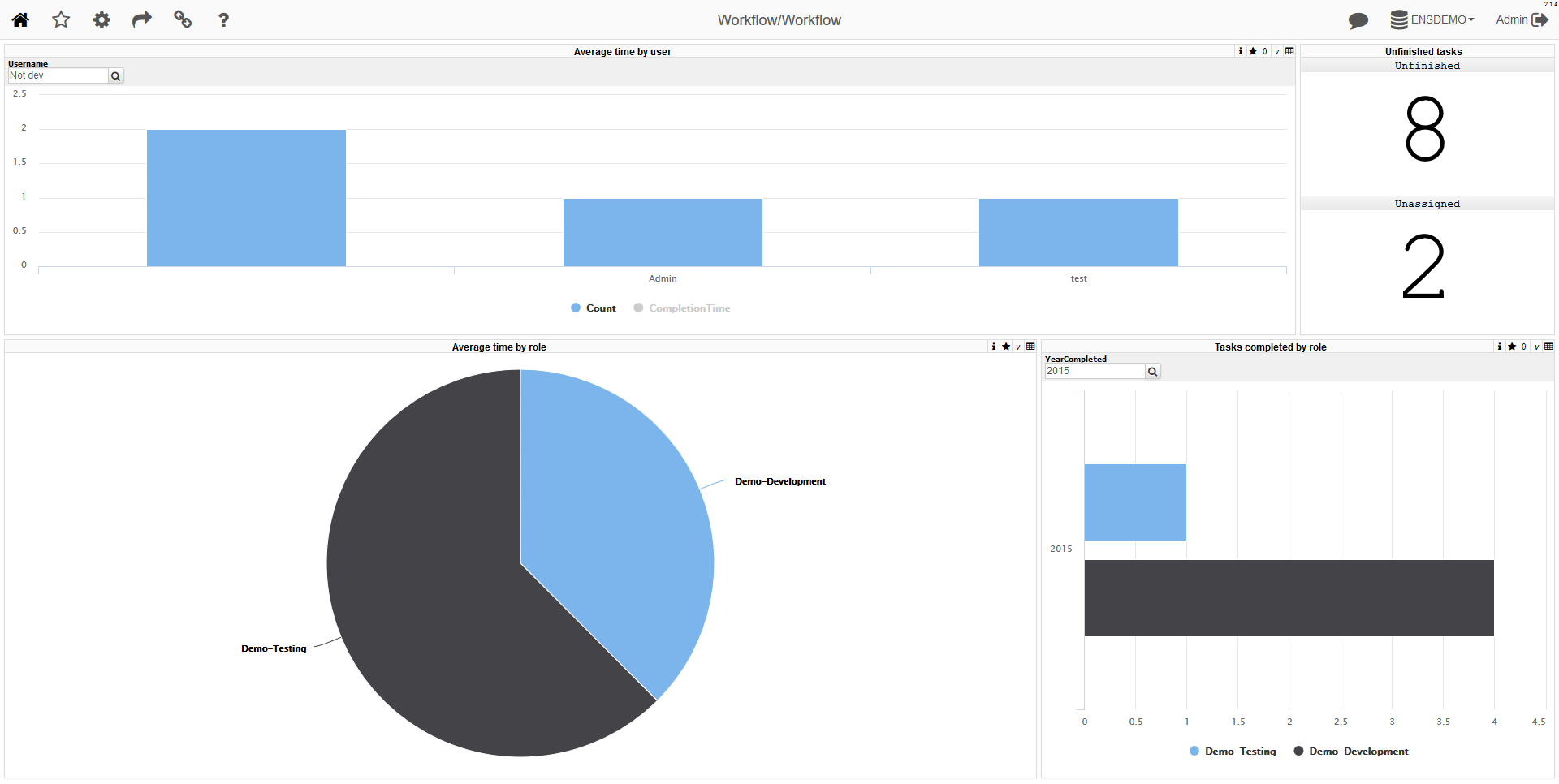Click the Share arrow icon
The image size is (1559, 784).
point(142,19)
